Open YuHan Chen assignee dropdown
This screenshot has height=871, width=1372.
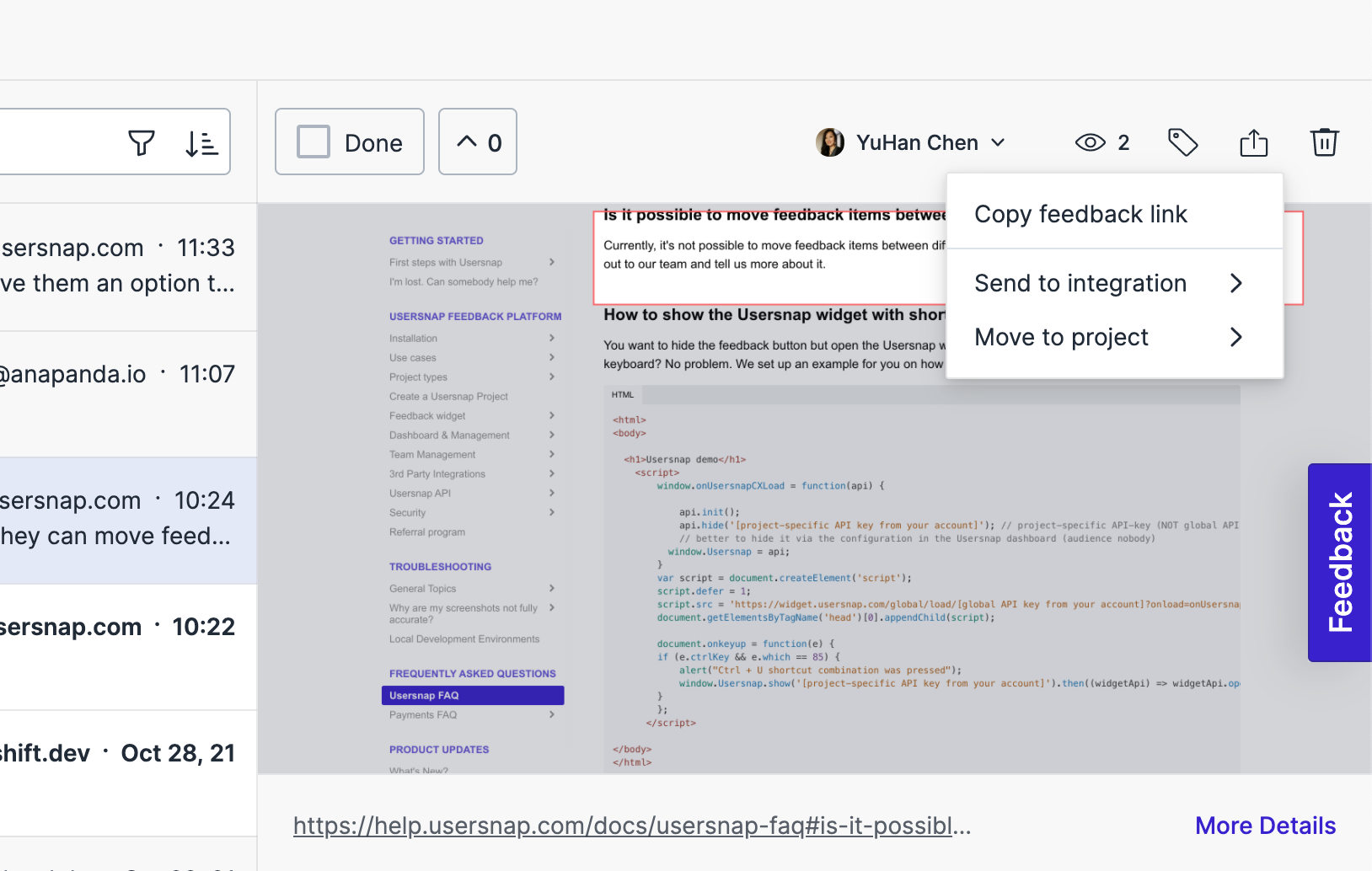point(911,142)
